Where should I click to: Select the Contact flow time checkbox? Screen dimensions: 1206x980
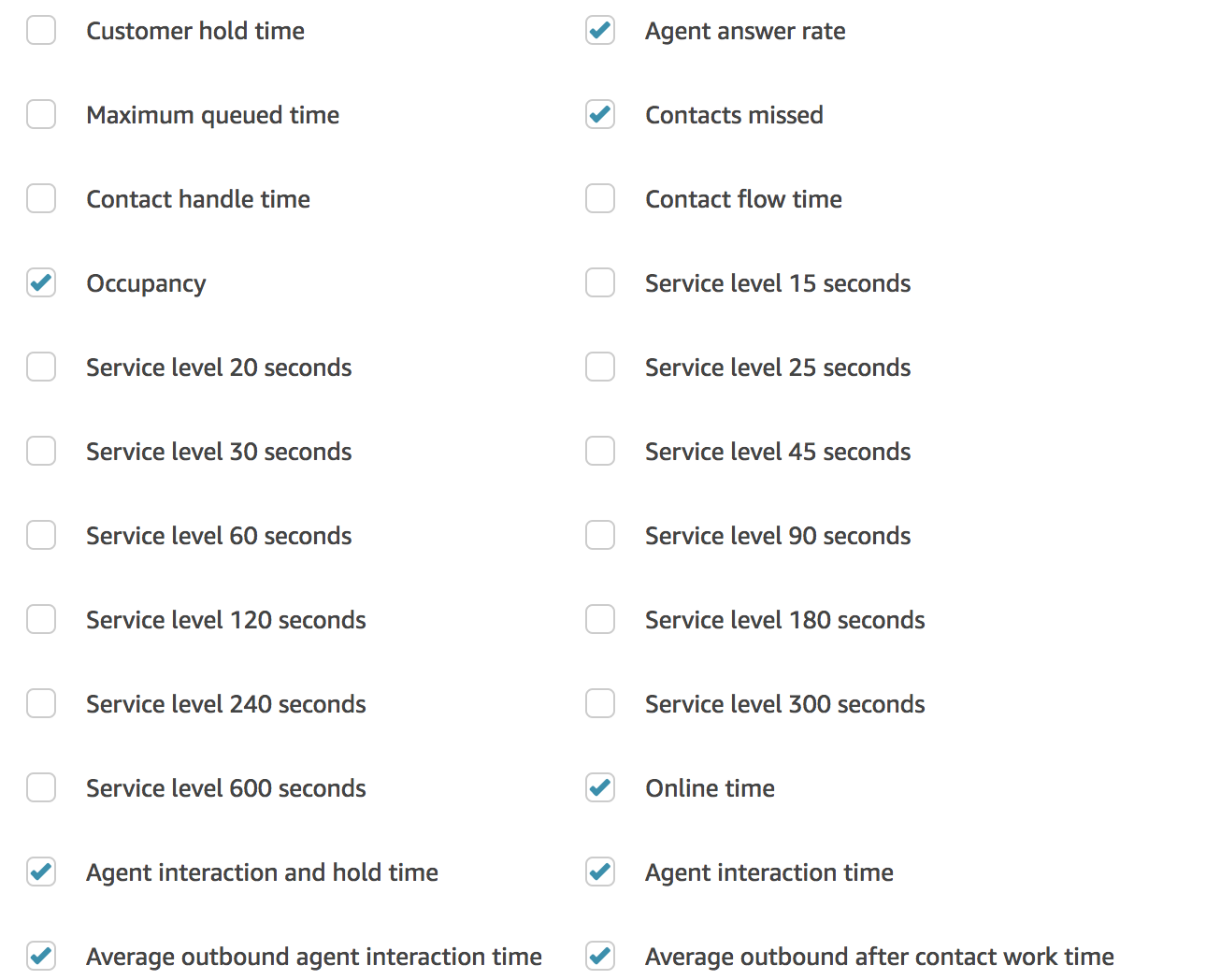click(x=600, y=198)
